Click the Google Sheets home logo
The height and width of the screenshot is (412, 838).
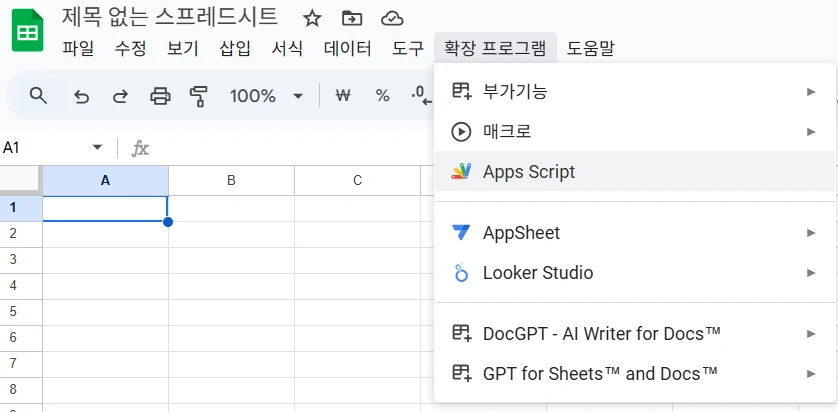click(x=27, y=30)
